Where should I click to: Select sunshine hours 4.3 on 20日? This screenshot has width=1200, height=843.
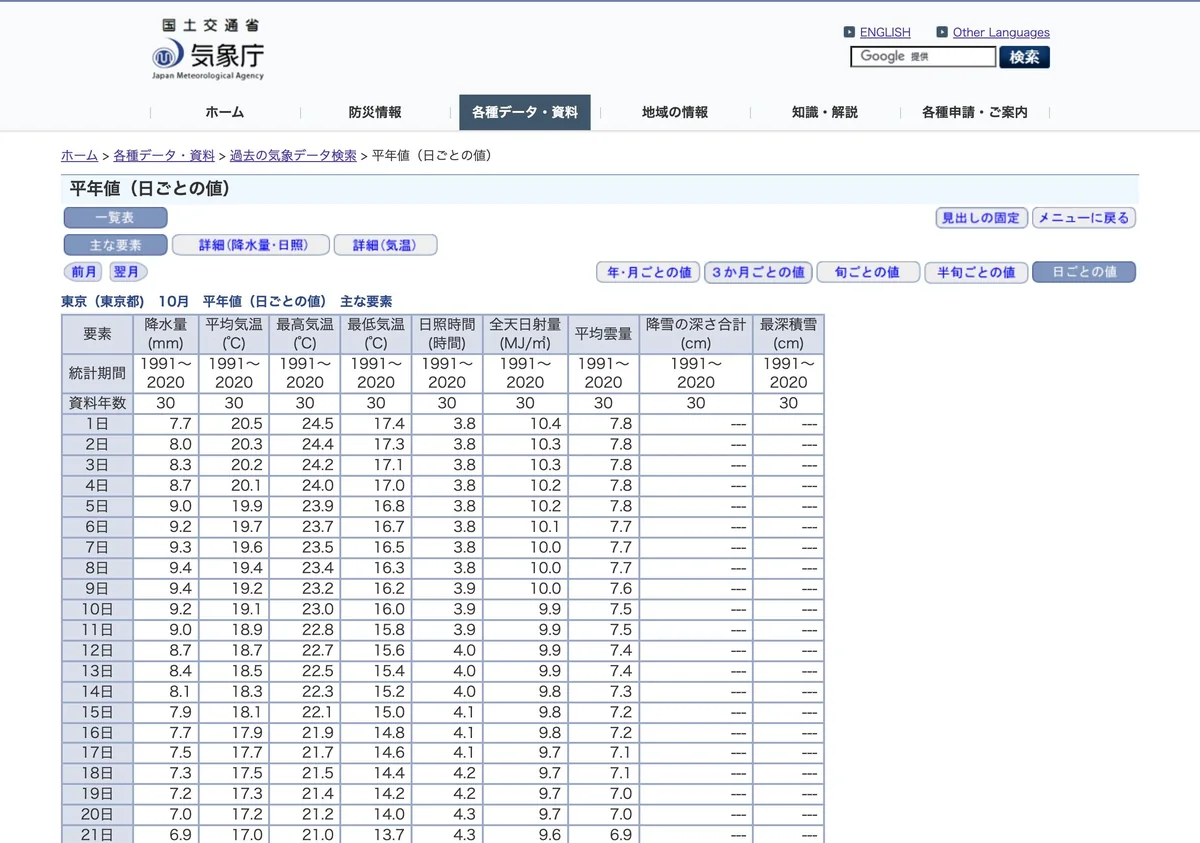tap(447, 815)
